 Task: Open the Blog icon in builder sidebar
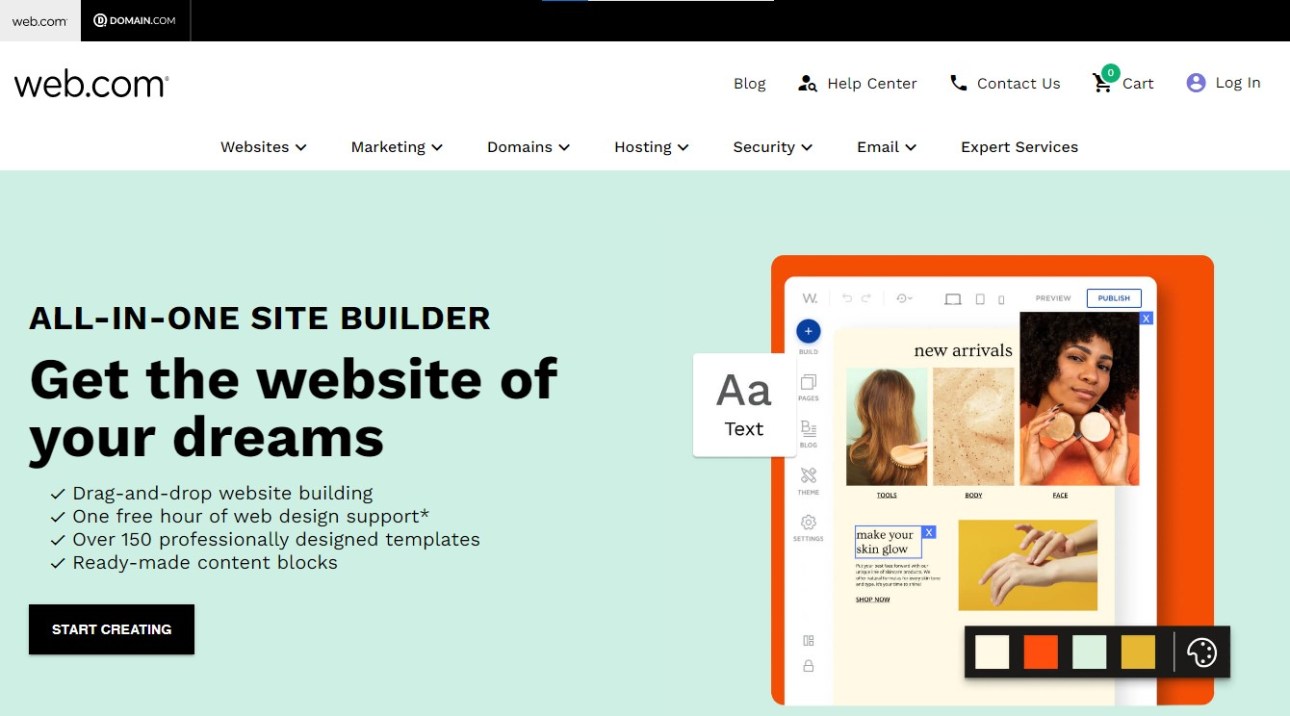(808, 428)
